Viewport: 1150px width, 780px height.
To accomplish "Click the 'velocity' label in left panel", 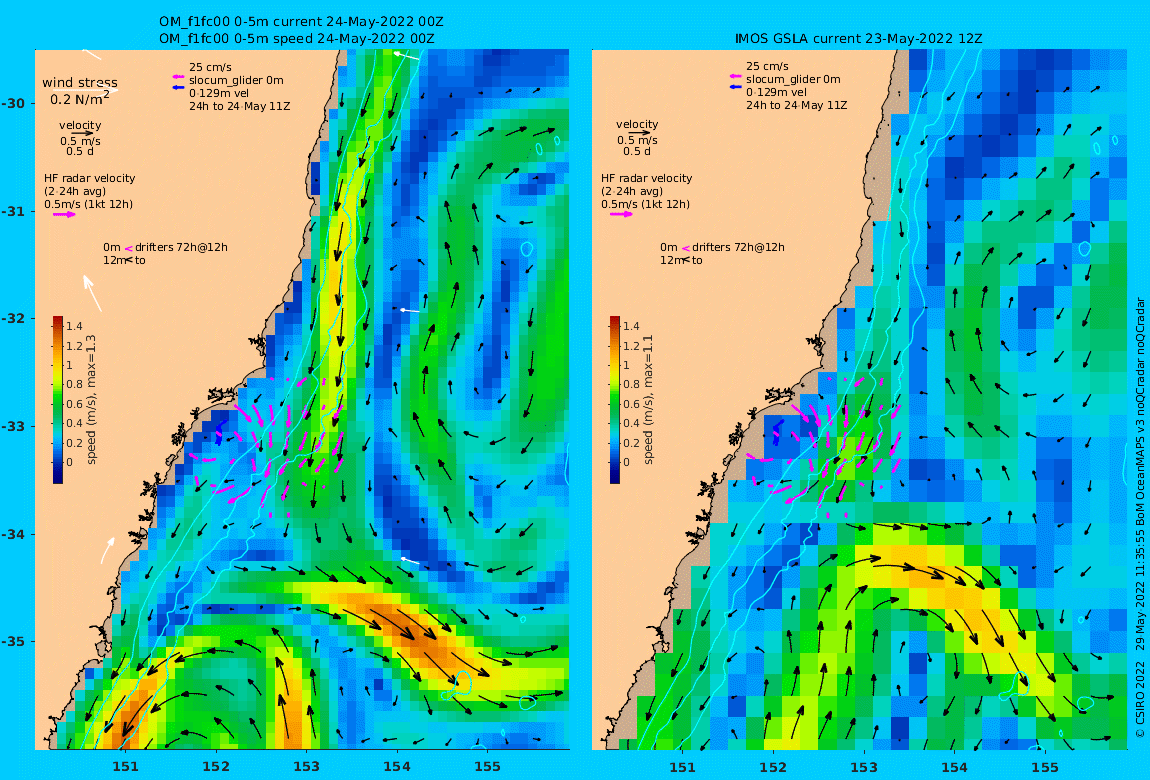I will (80, 125).
